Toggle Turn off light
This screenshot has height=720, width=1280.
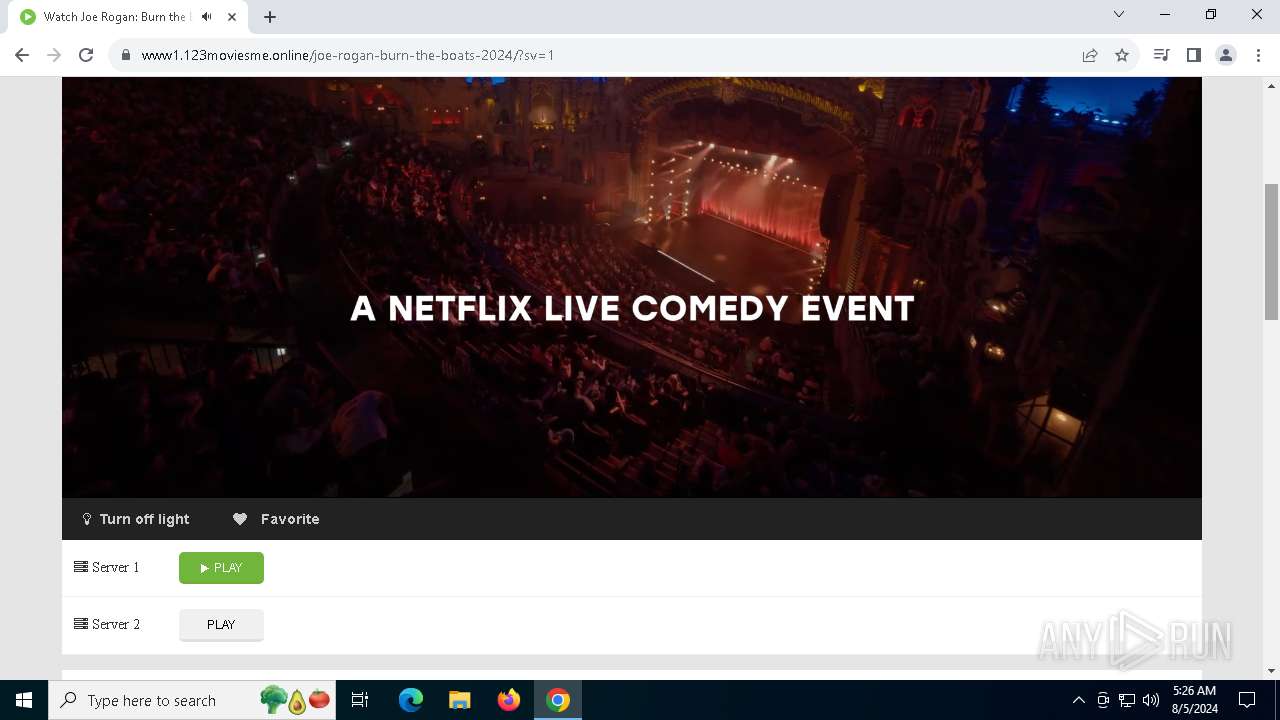tap(135, 519)
